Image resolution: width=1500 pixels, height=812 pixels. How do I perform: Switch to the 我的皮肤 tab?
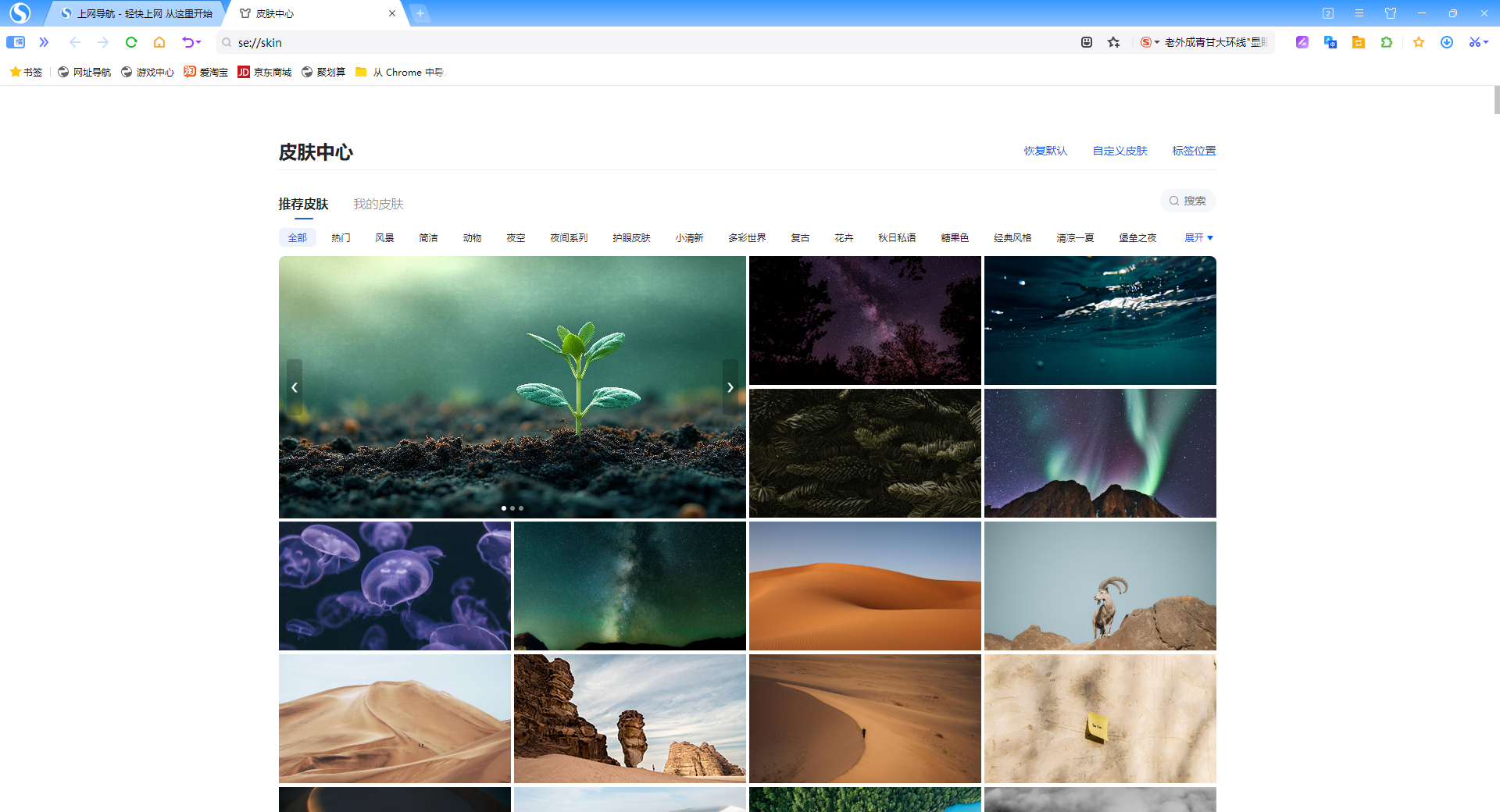[378, 204]
